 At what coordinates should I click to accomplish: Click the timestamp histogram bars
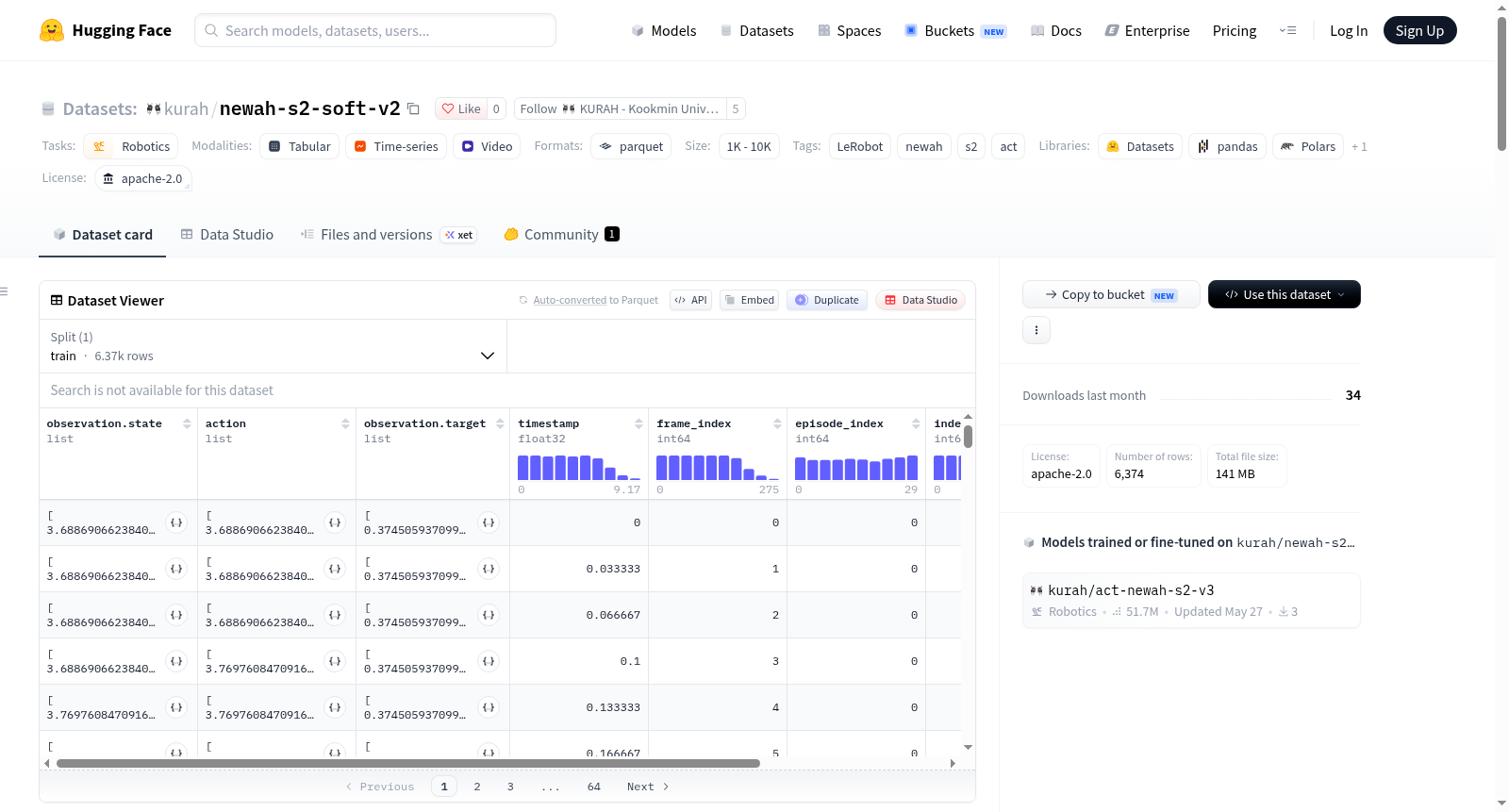(579, 467)
